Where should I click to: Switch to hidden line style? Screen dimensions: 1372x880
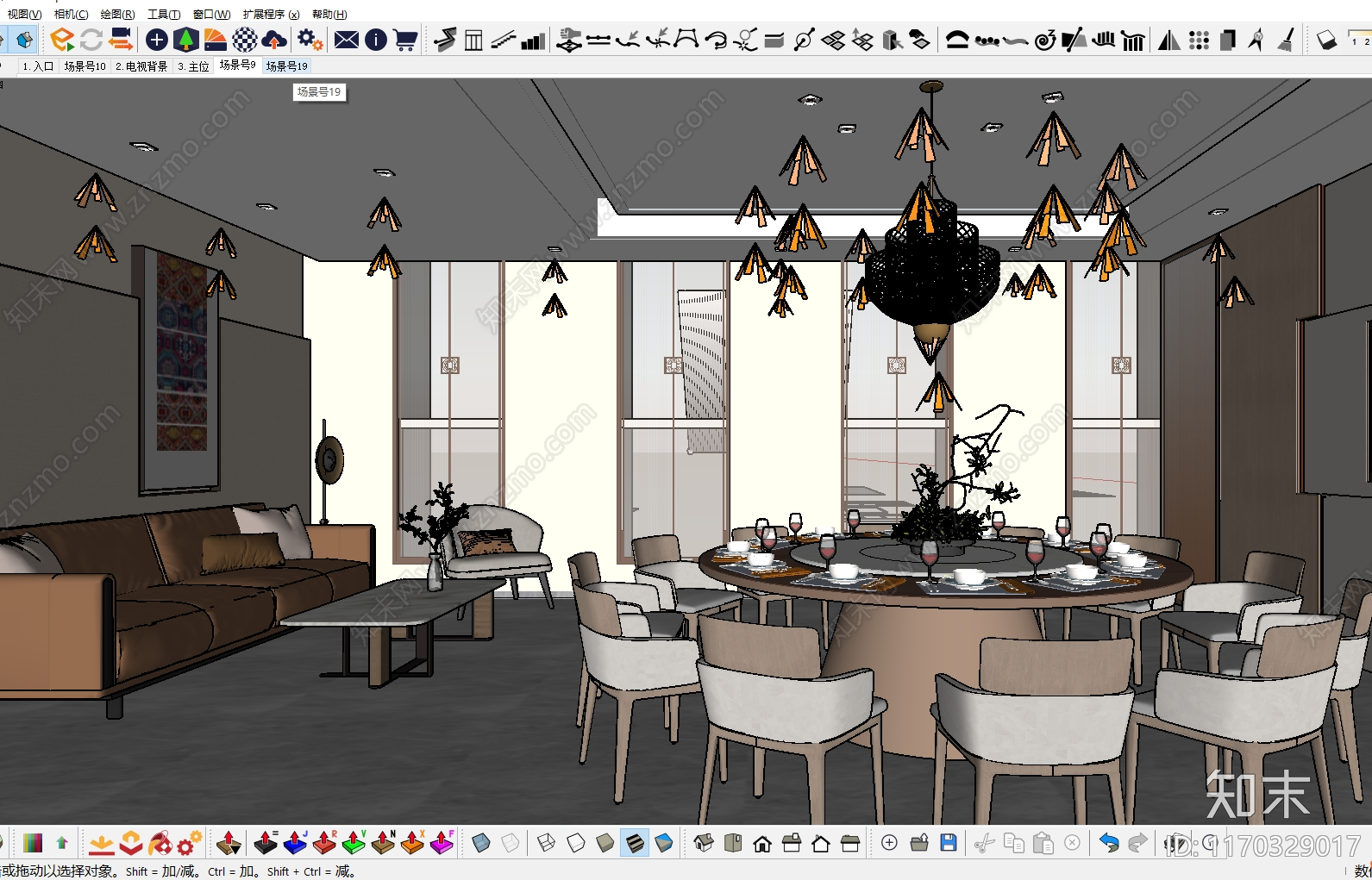[575, 843]
